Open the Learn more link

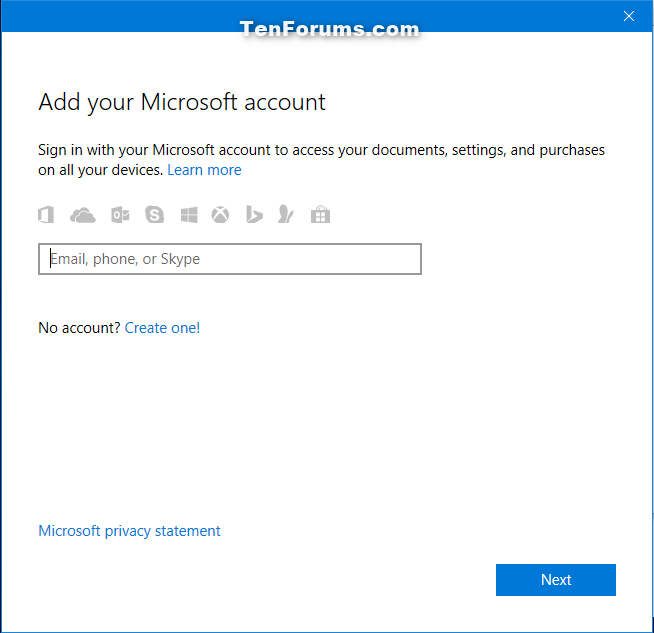coord(204,170)
